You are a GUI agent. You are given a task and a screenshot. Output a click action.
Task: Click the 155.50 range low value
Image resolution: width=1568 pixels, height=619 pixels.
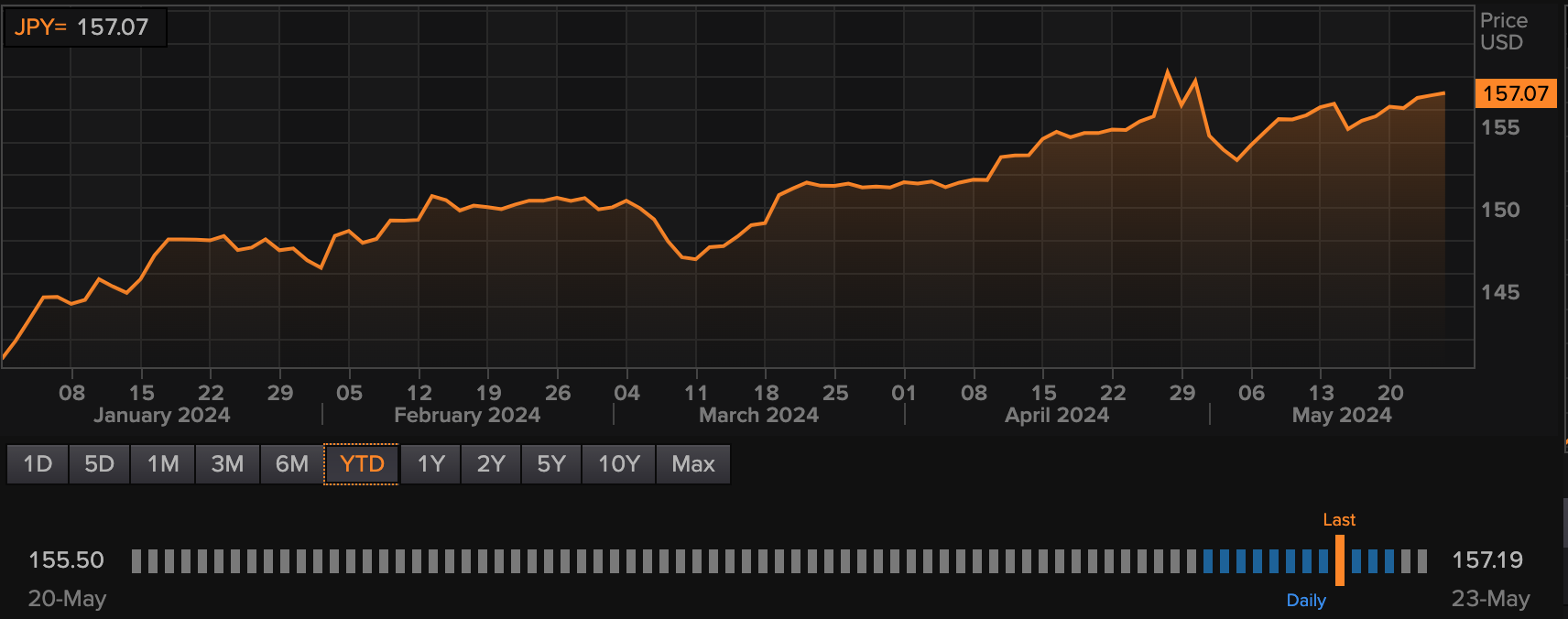click(x=66, y=560)
